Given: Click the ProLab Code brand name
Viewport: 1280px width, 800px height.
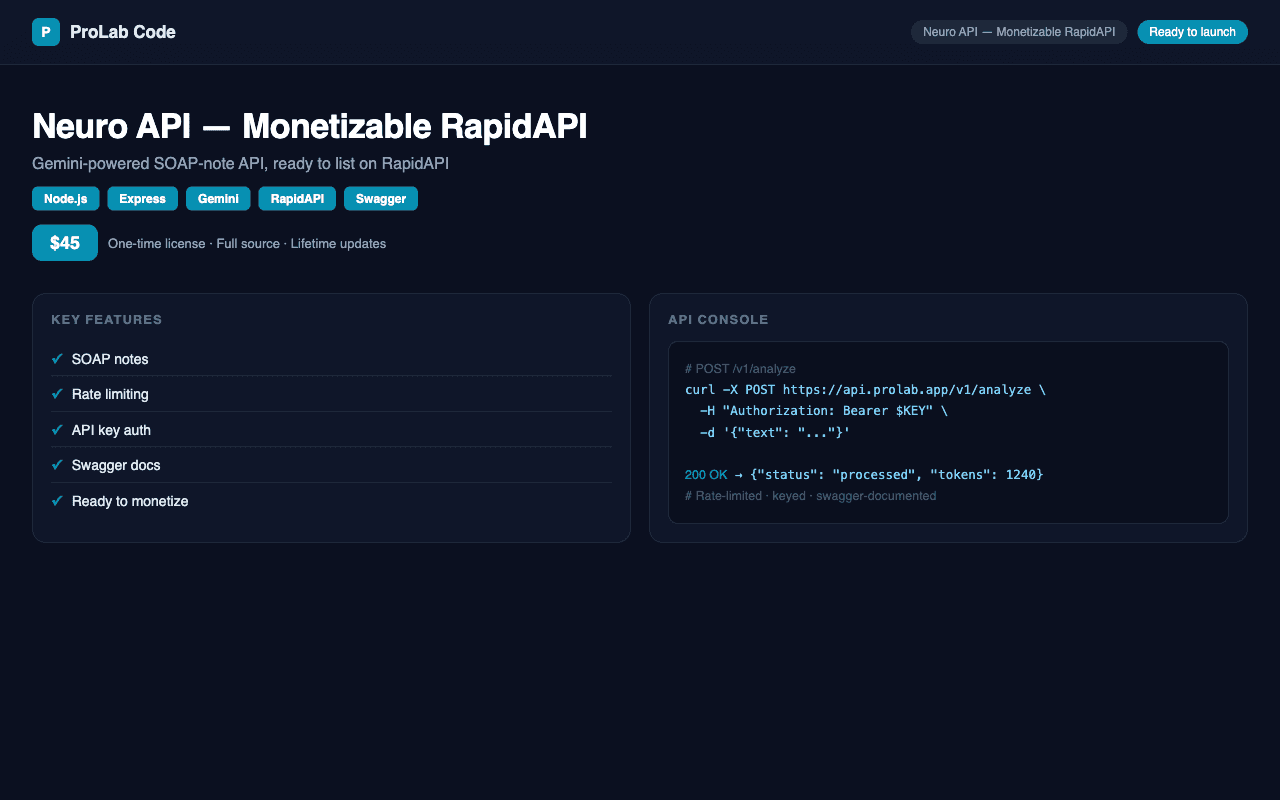Looking at the screenshot, I should 123,32.
